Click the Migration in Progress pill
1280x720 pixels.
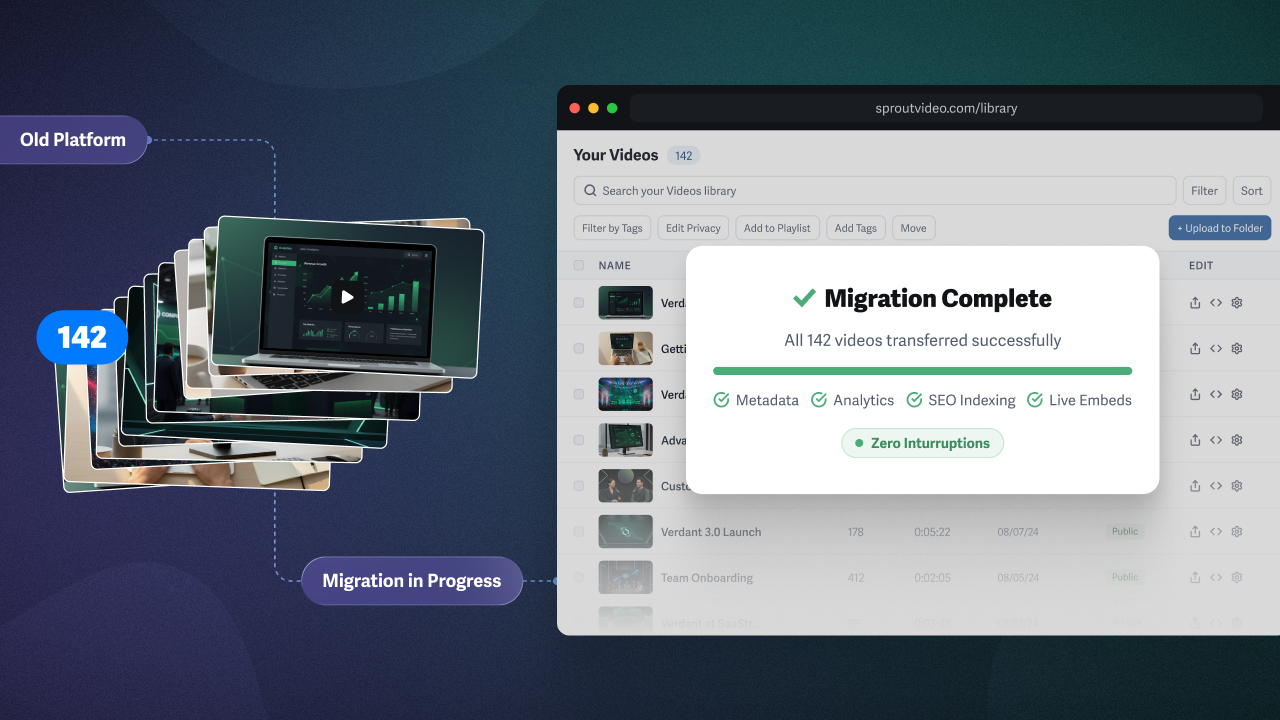click(412, 581)
